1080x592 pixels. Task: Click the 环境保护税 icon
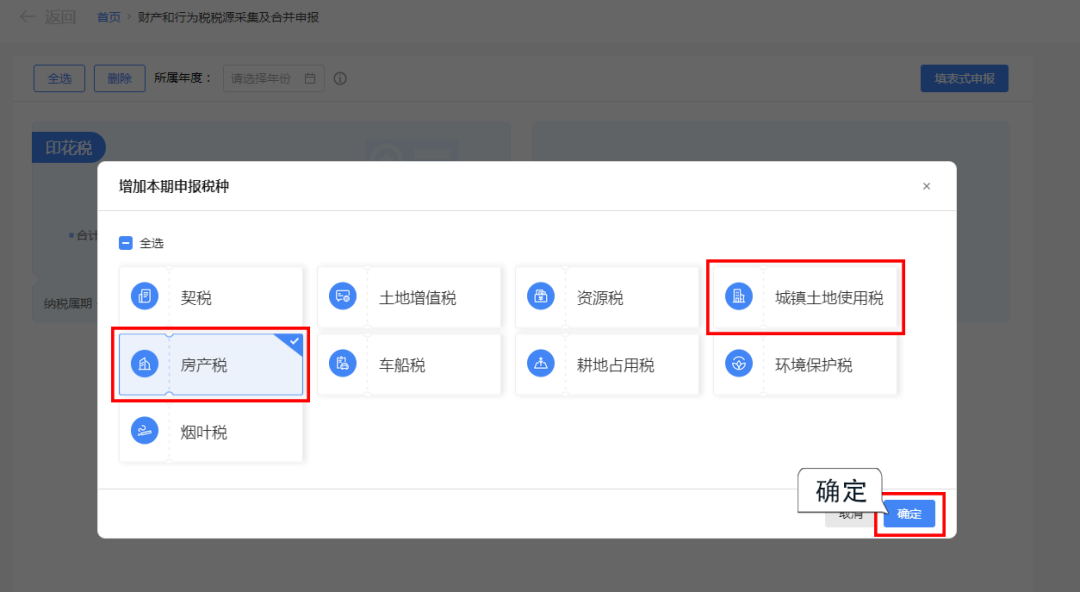(738, 363)
